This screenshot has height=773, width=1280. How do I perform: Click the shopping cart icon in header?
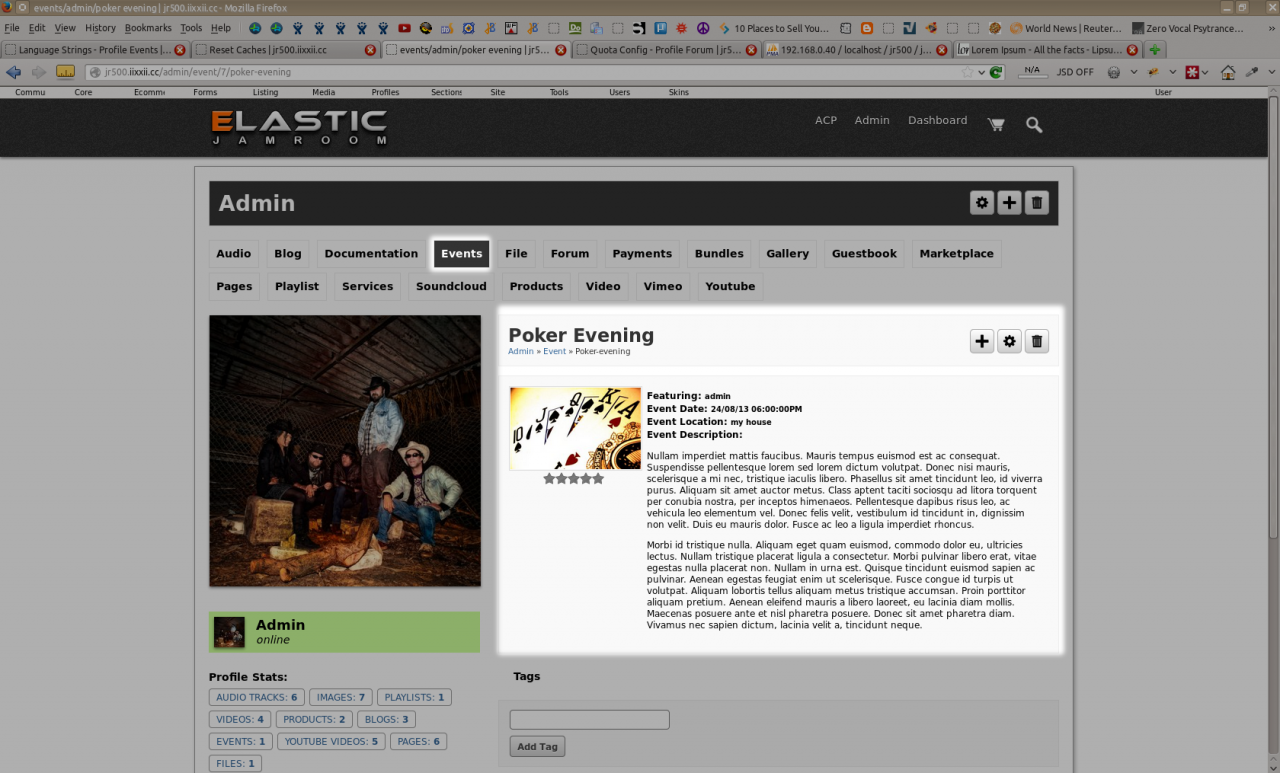click(995, 124)
